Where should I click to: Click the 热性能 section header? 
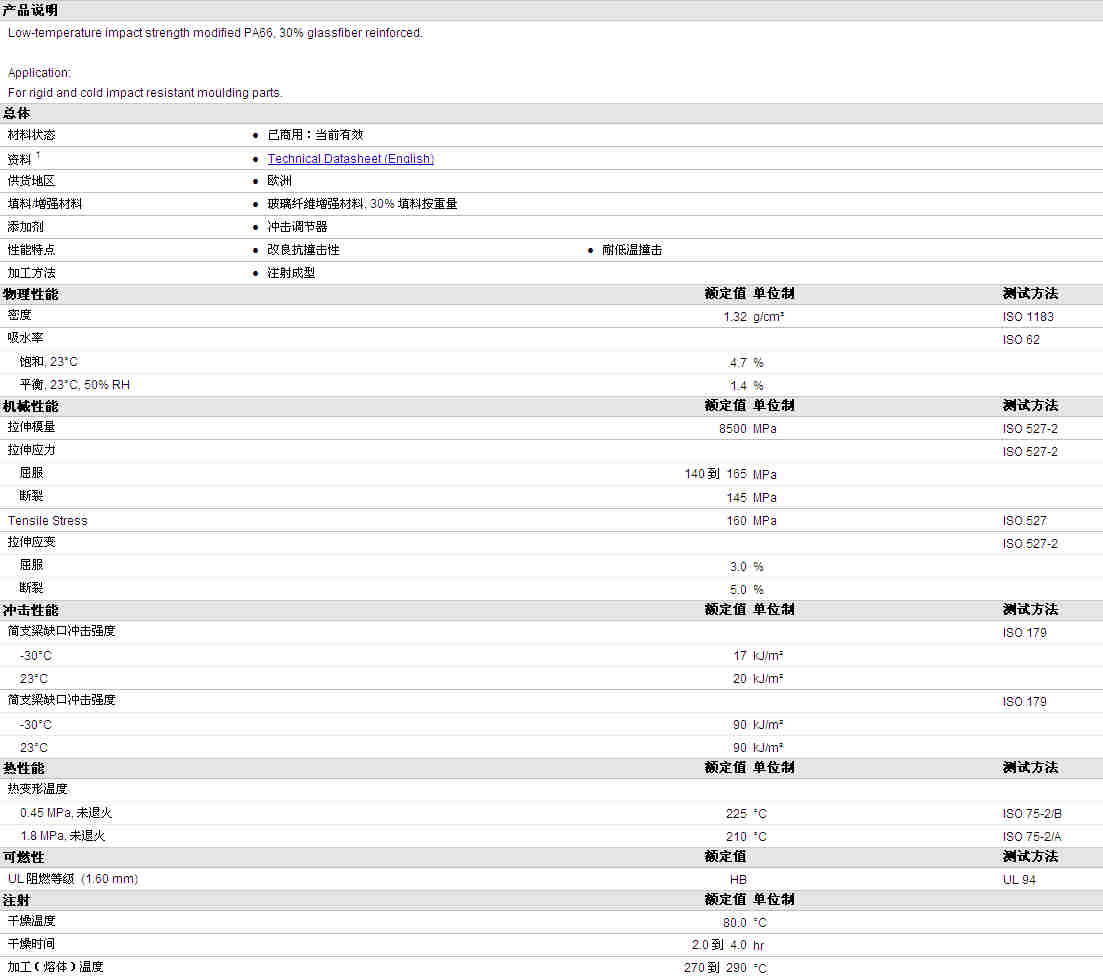tap(23, 769)
